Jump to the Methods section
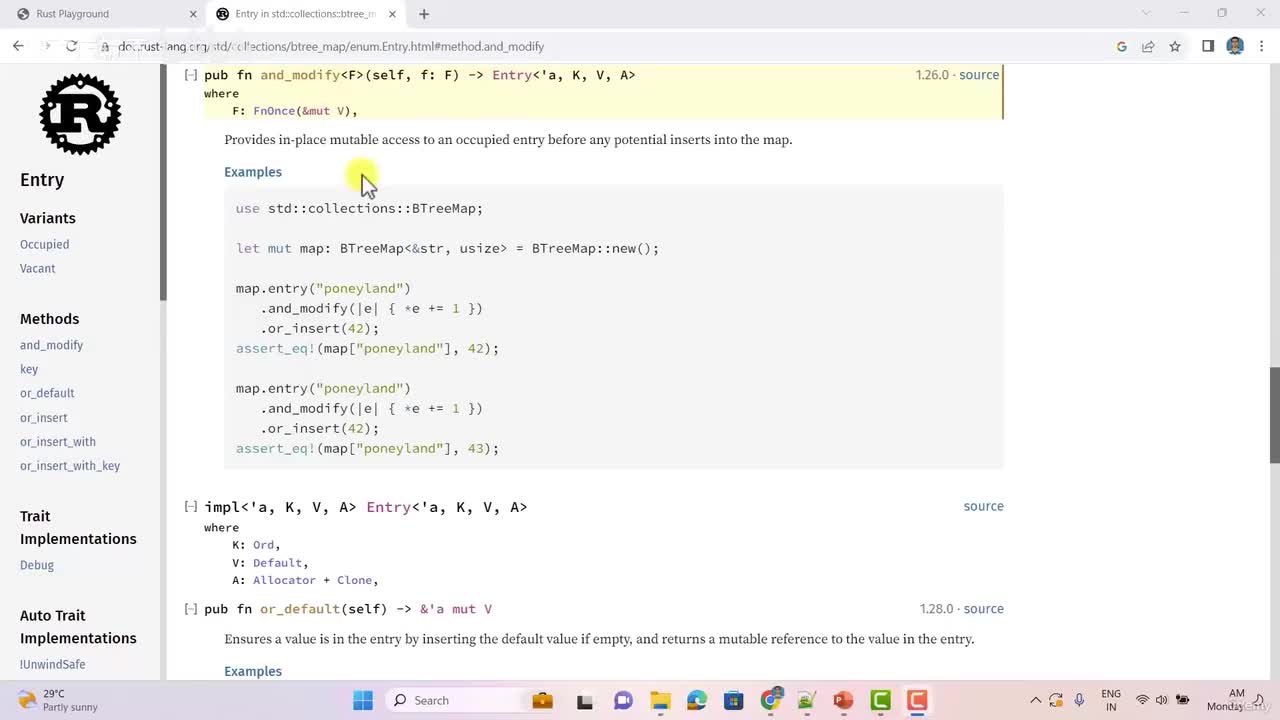Screen dimensions: 1280x720 point(50,319)
